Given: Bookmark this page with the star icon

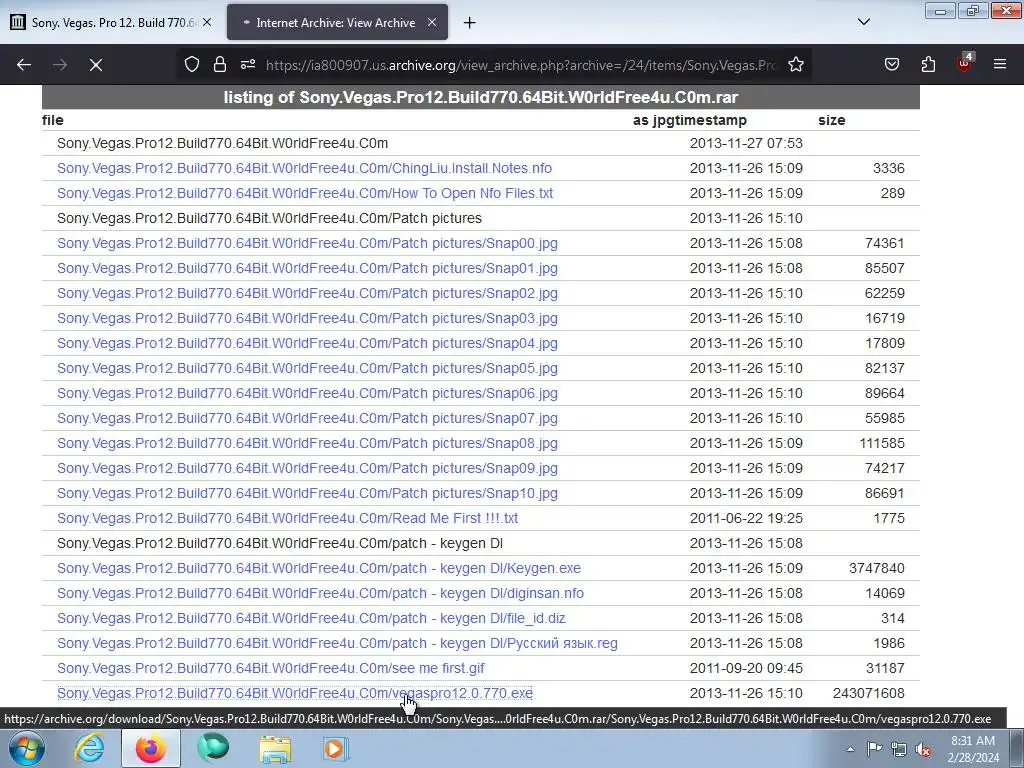Looking at the screenshot, I should 795,65.
